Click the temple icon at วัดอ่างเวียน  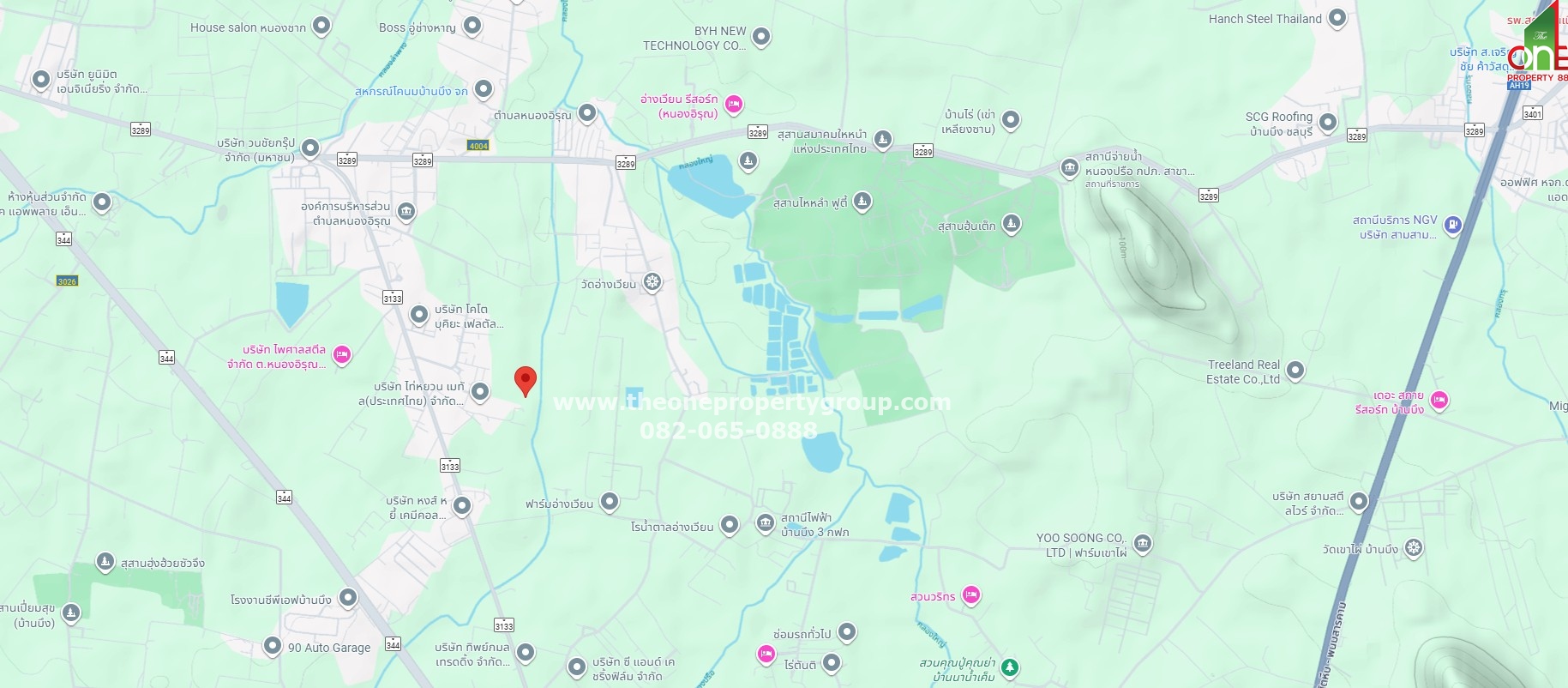coord(652,282)
